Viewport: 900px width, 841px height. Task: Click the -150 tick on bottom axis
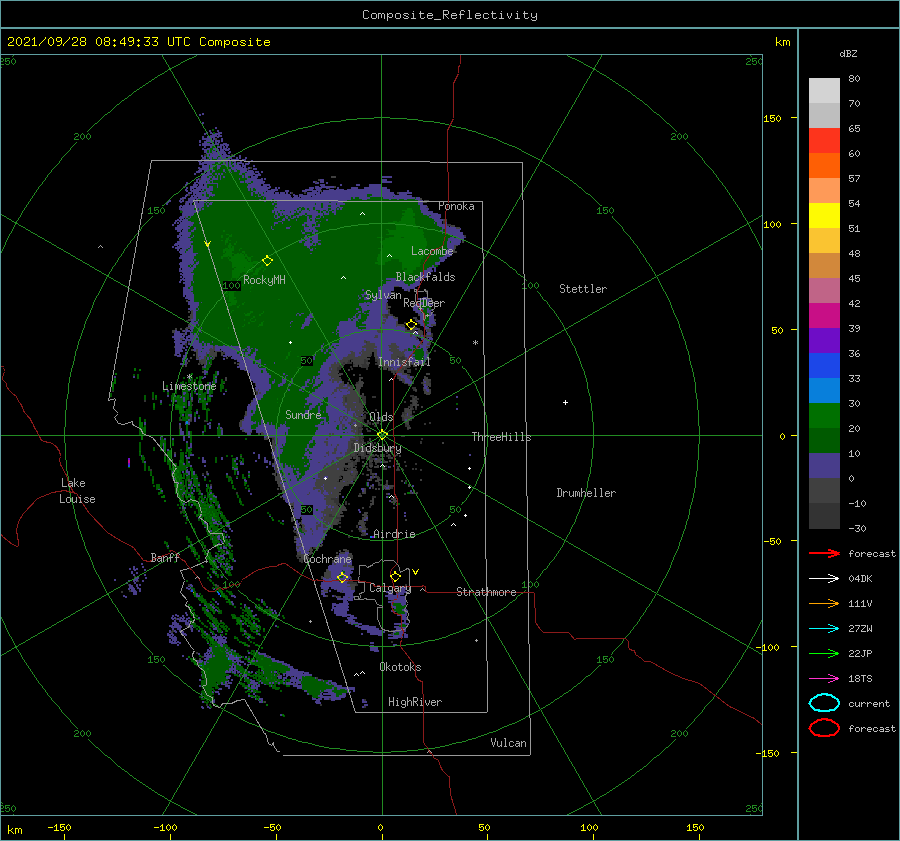(59, 827)
